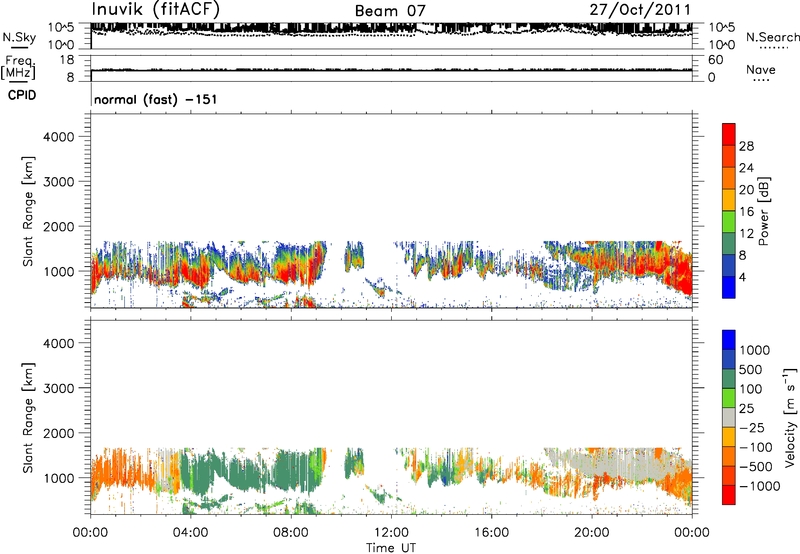Viewport: 800px width, 554px height.
Task: Select the power panel 'Slant Range [km]' label
Action: pos(28,211)
